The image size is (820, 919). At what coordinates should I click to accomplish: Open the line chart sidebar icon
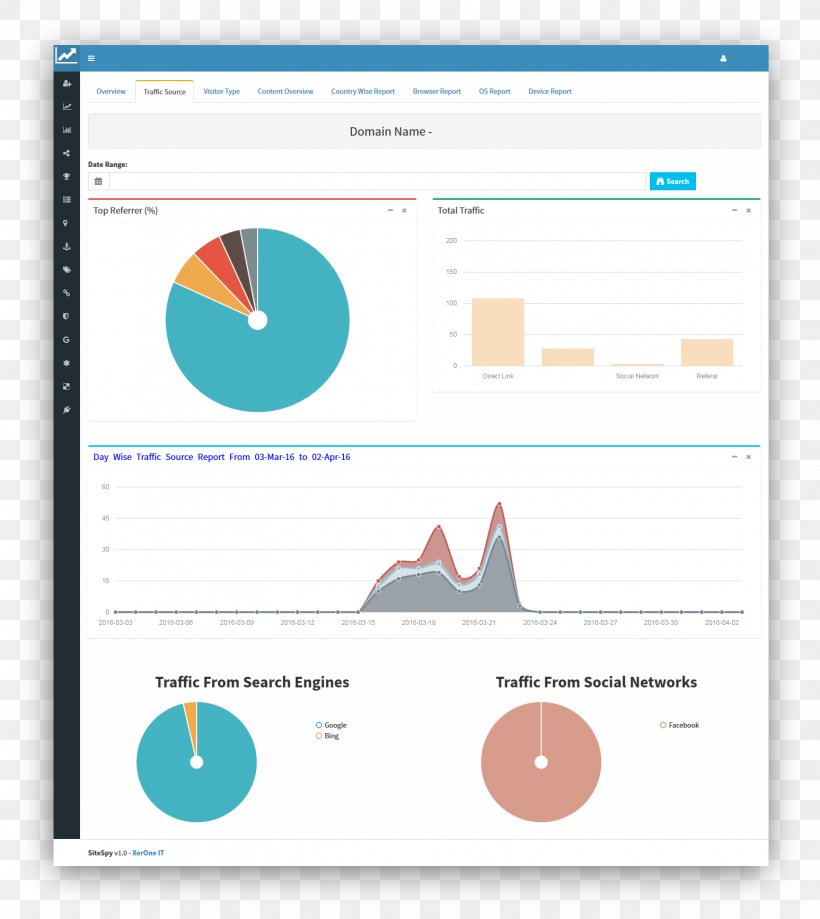point(67,107)
